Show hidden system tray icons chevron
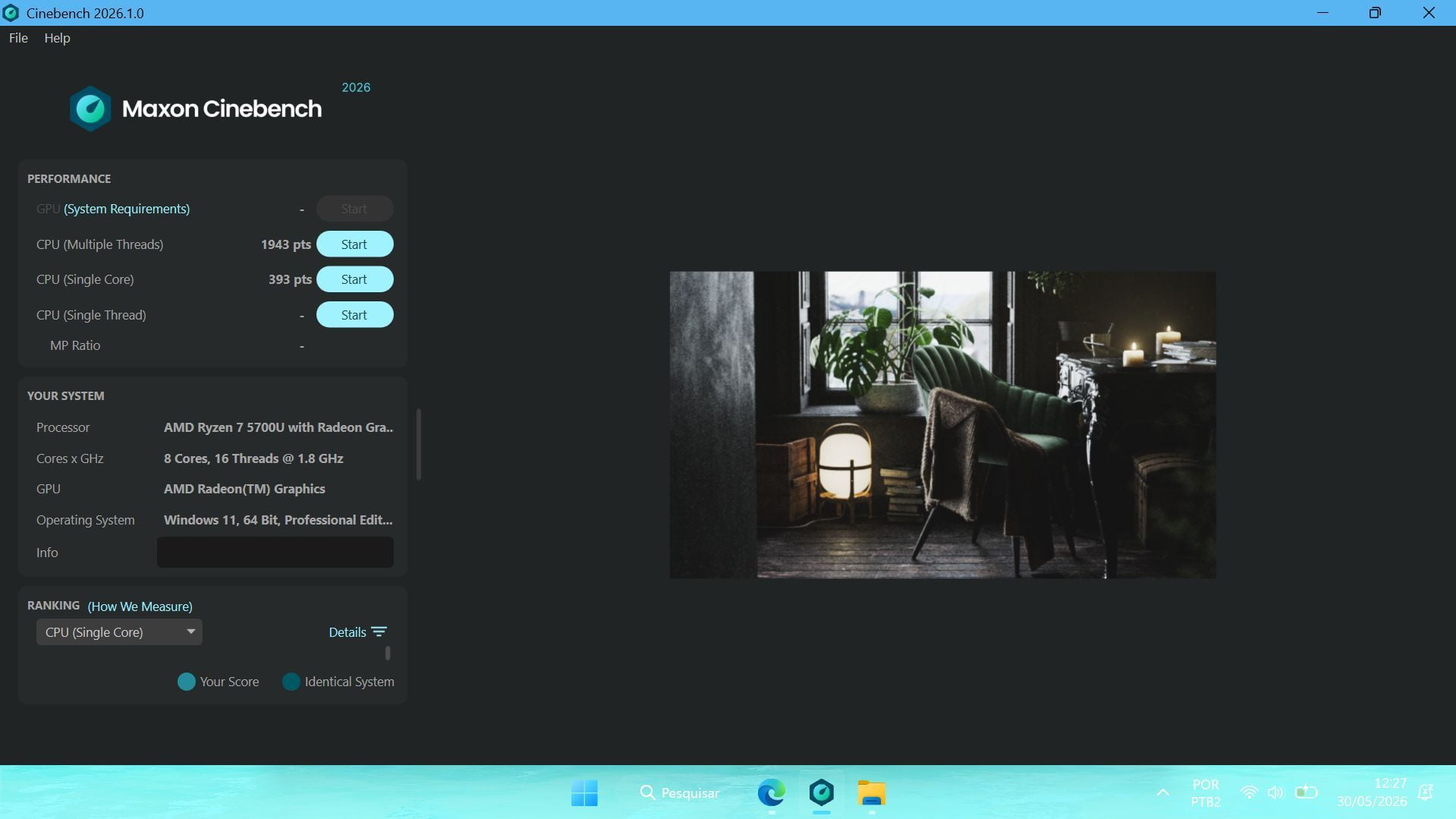The height and width of the screenshot is (819, 1456). (1162, 793)
